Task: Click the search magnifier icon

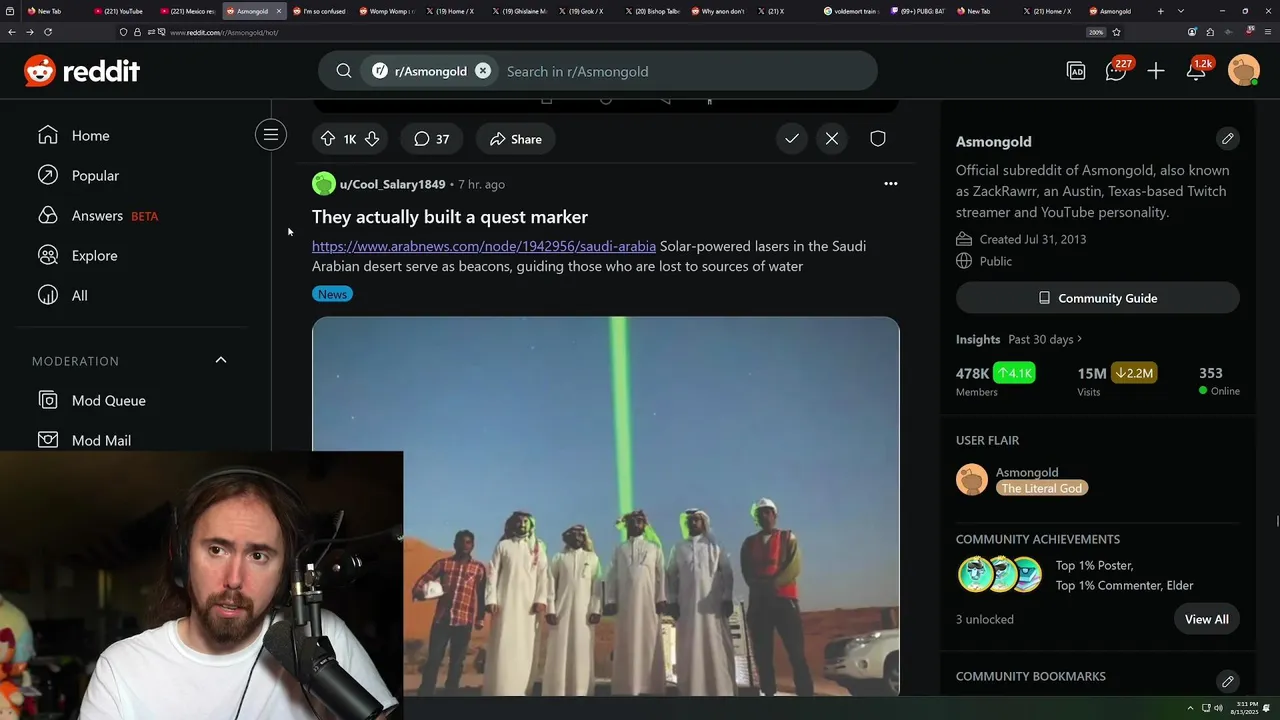Action: (x=344, y=71)
